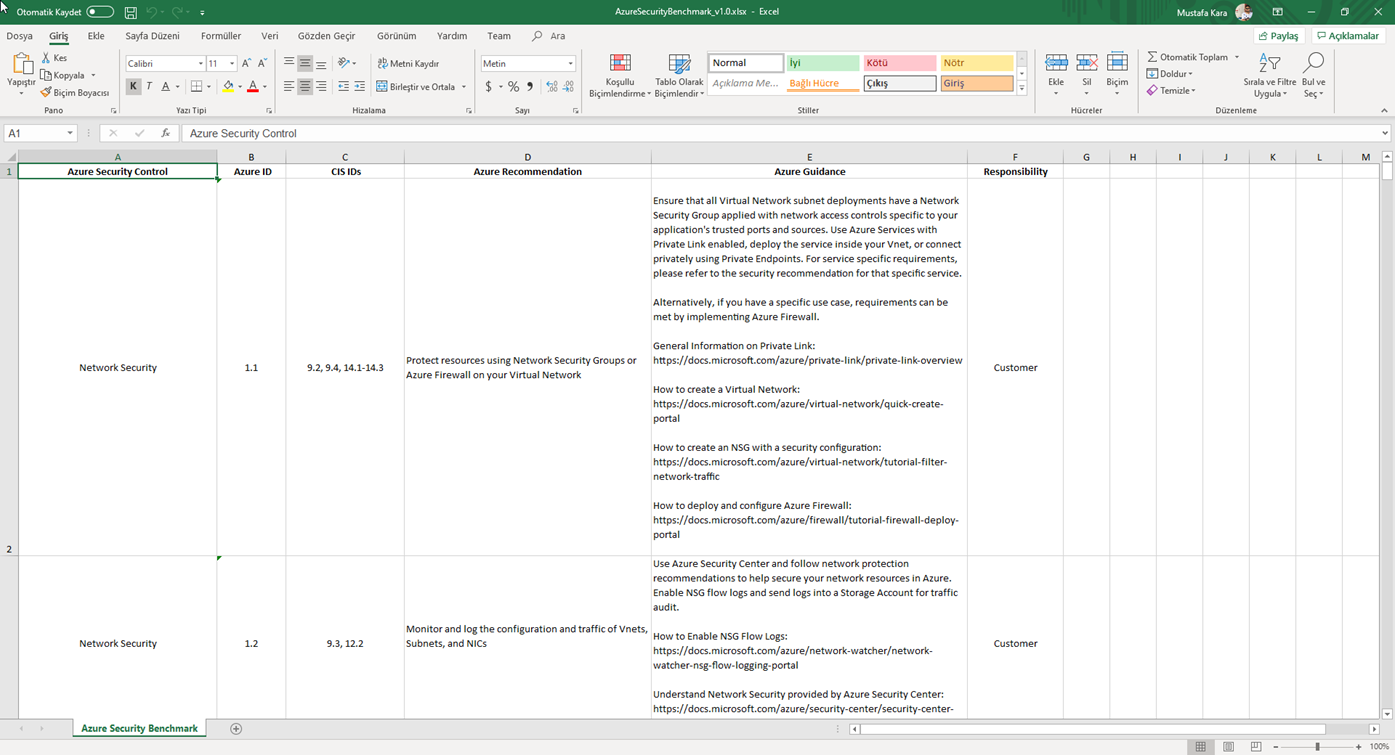Toggle bottom vertical alignment
1395x755 pixels.
[321, 63]
